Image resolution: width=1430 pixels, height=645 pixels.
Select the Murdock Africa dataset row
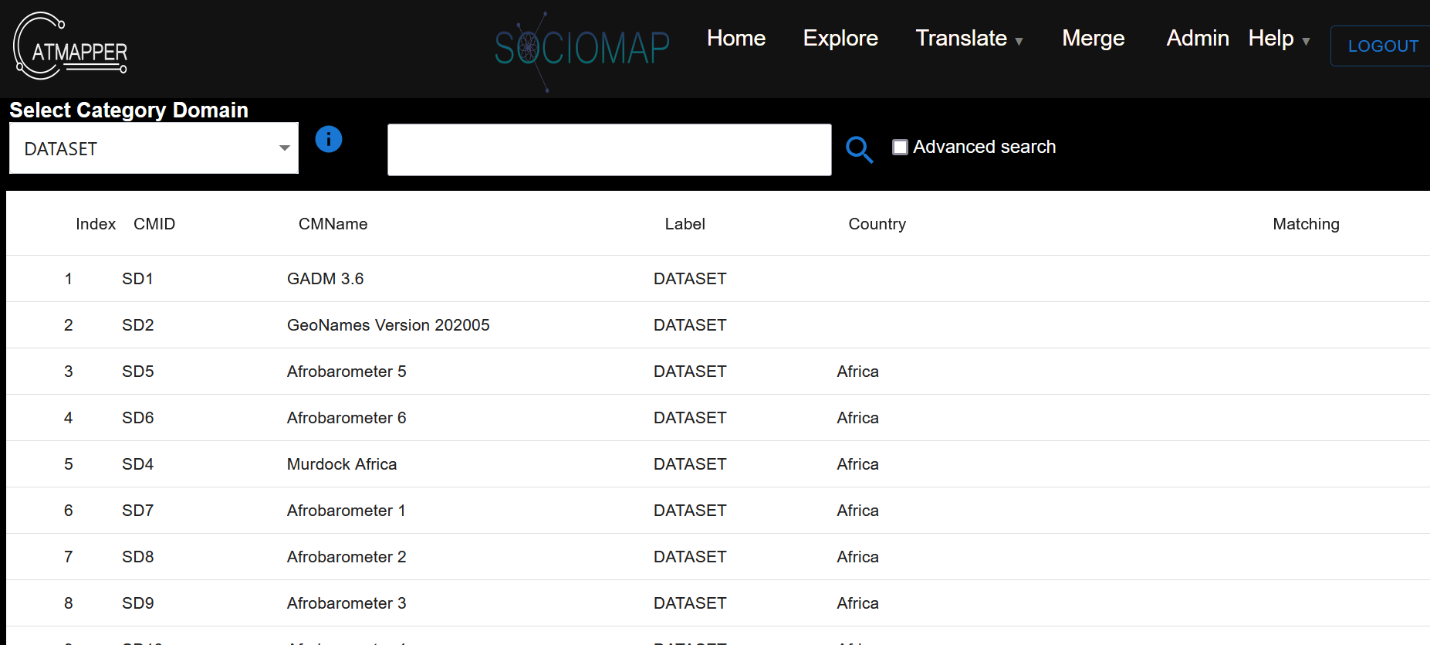tap(342, 464)
